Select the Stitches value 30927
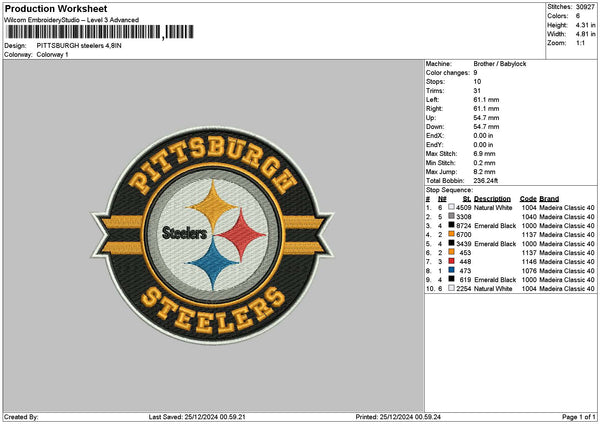 point(585,7)
